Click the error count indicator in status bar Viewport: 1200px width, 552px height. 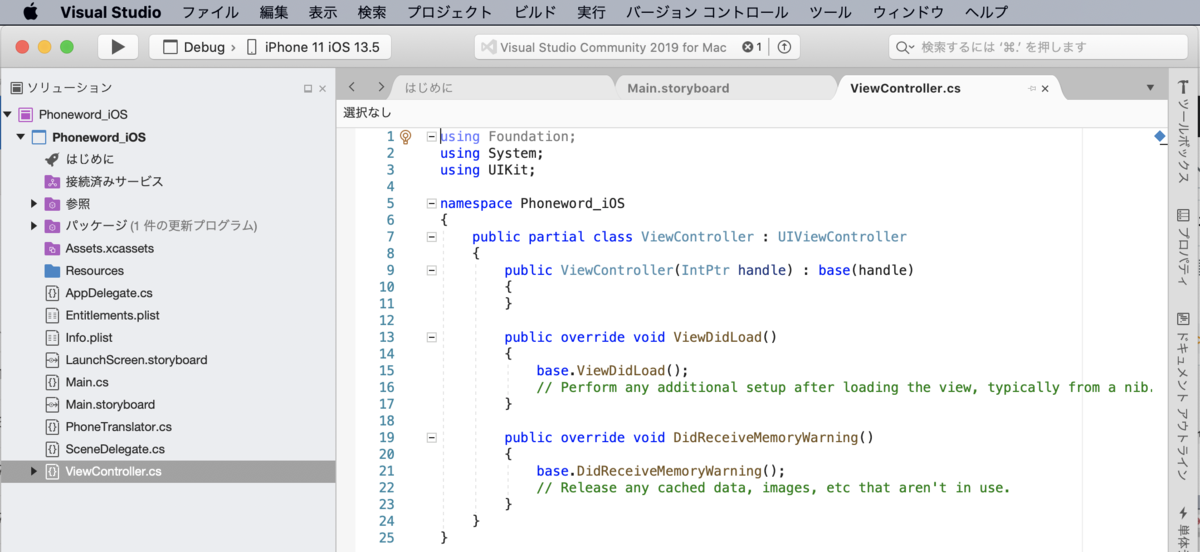(x=752, y=47)
